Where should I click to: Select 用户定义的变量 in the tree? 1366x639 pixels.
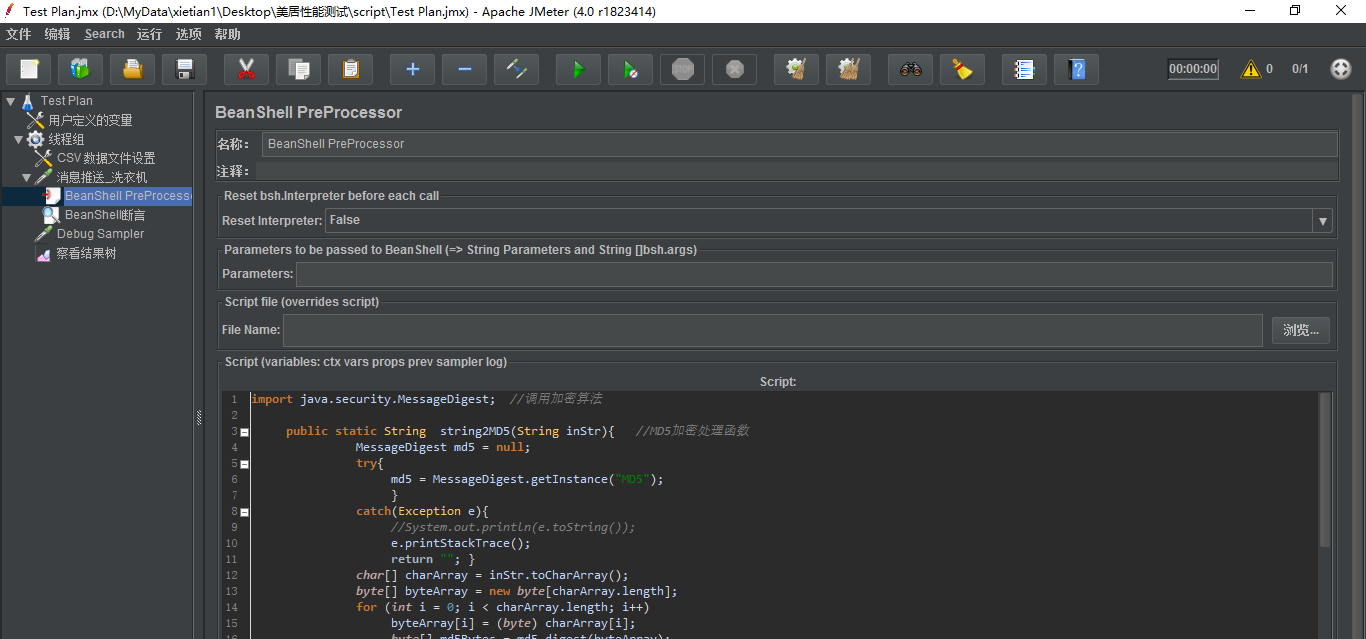[90, 120]
